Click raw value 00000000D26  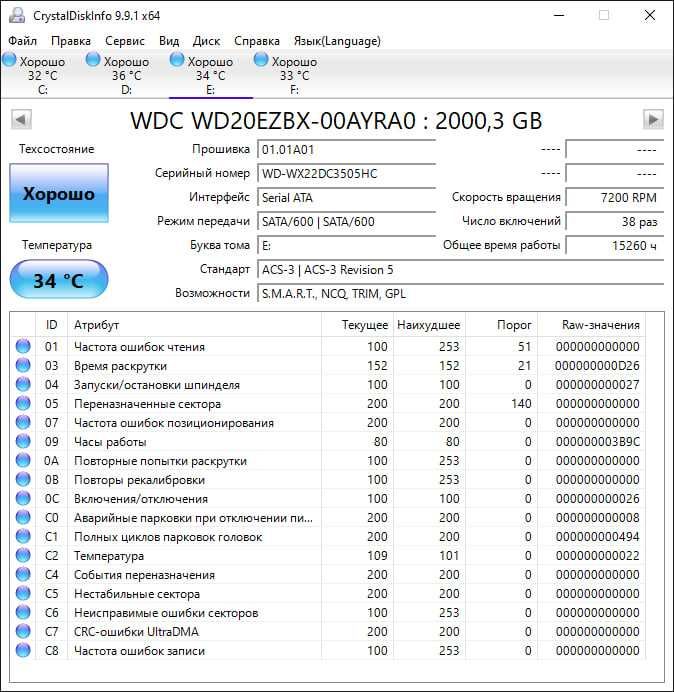pyautogui.click(x=598, y=365)
